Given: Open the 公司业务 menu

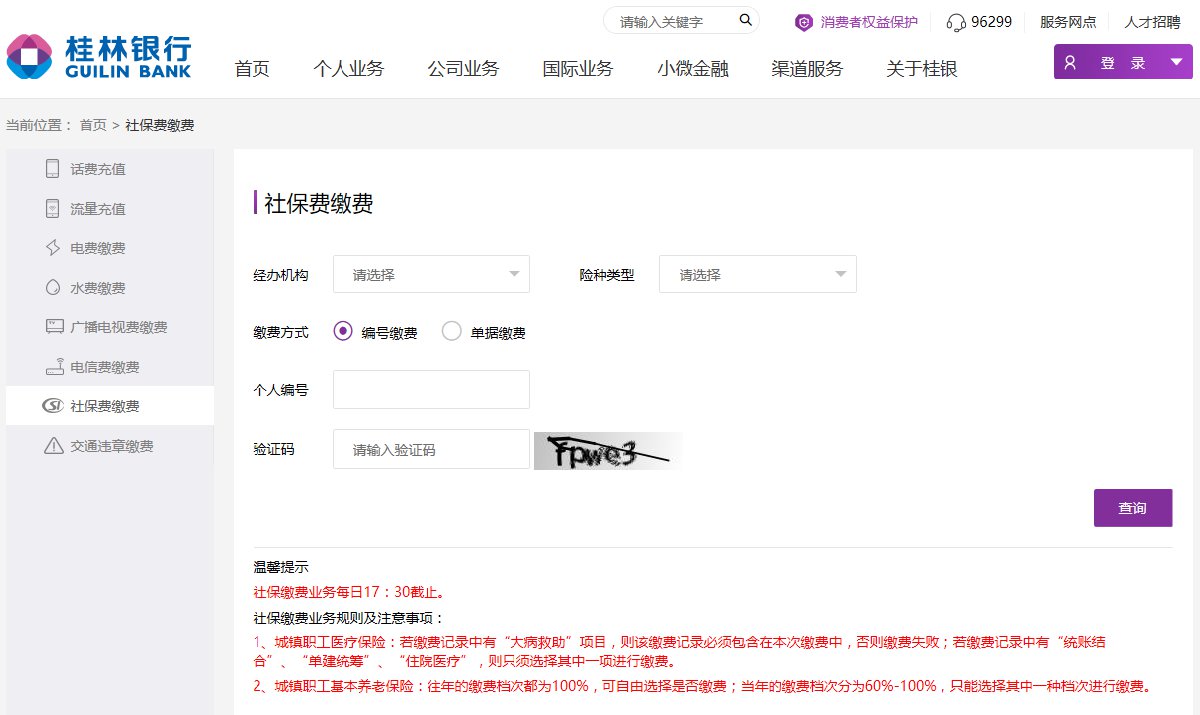Looking at the screenshot, I should (463, 69).
